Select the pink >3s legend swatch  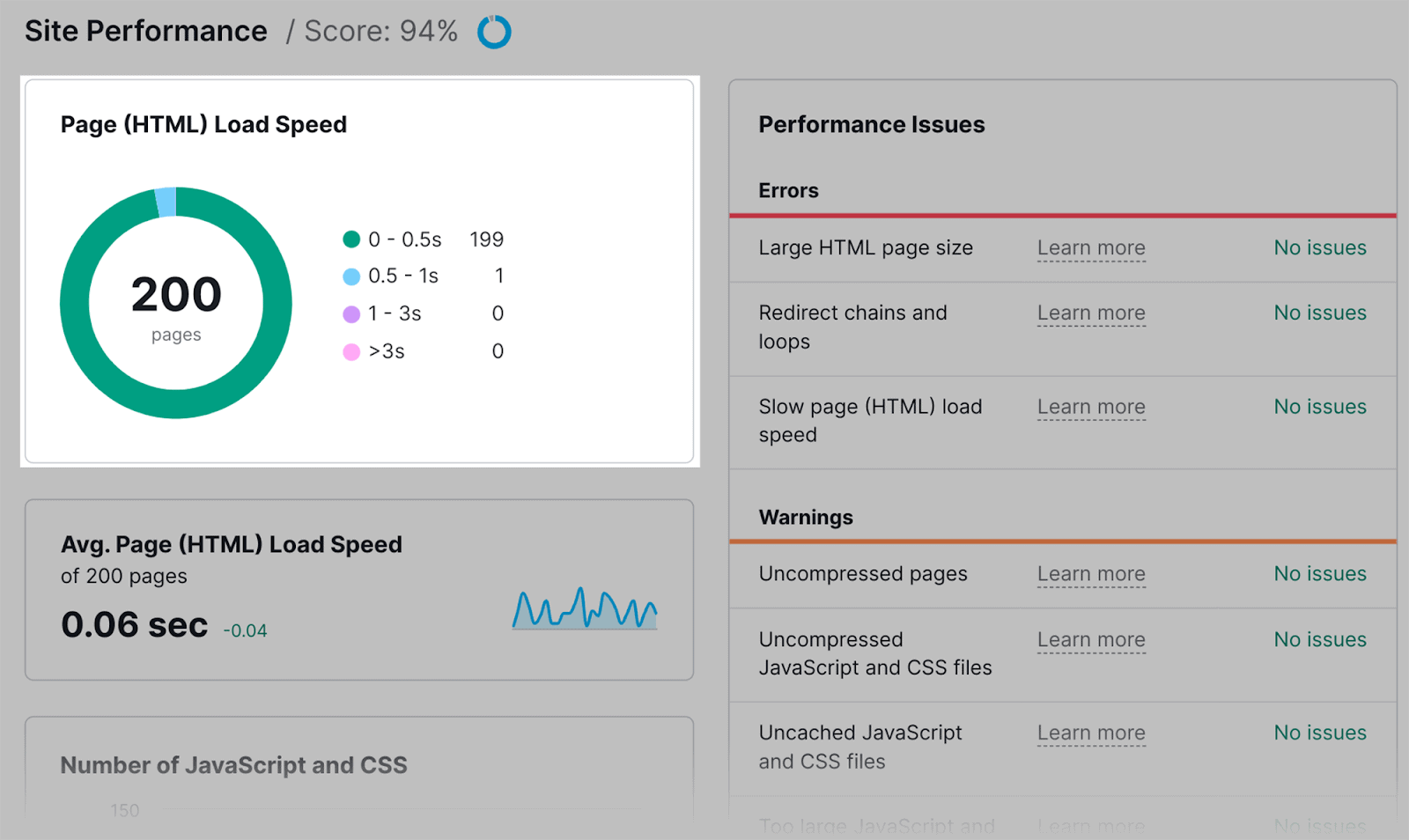pos(351,351)
